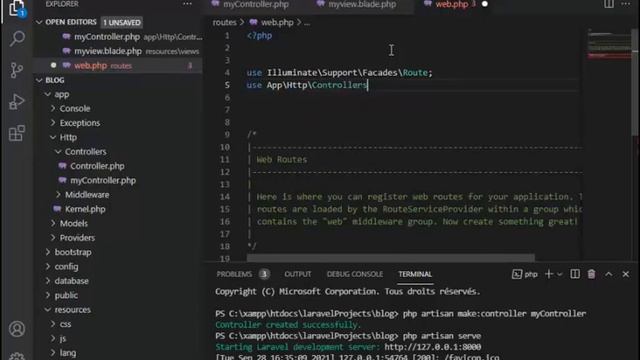This screenshot has height=360, width=640.
Task: Place cursor on line 5 use statement
Action: [x=307, y=85]
